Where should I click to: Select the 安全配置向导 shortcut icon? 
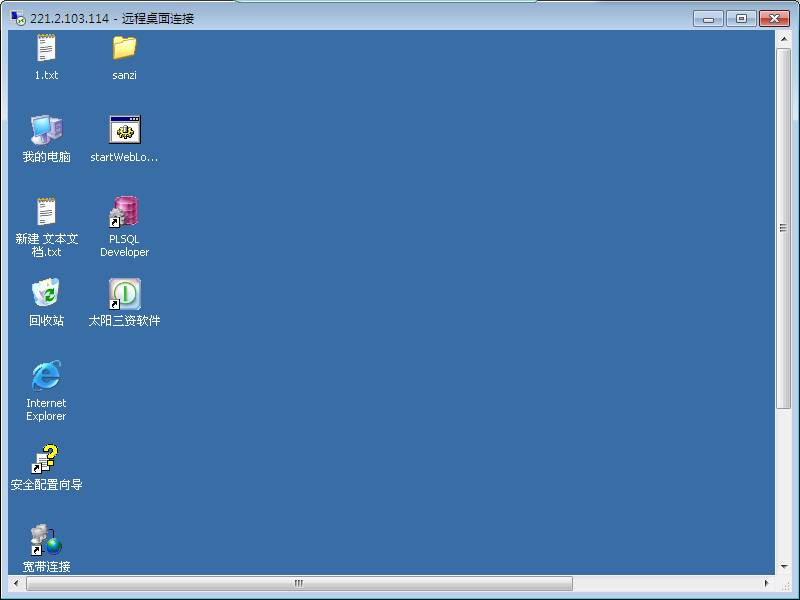pos(45,458)
